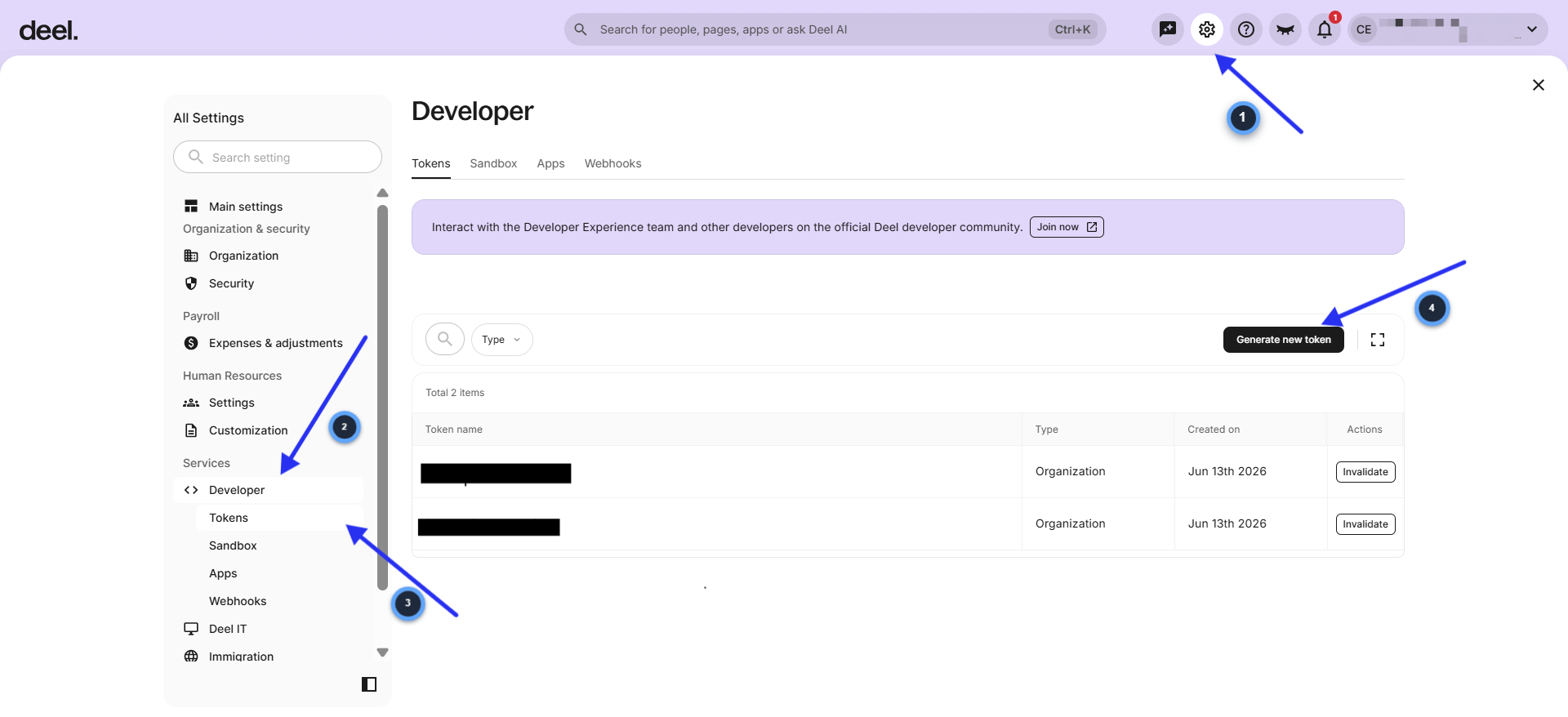The image size is (1568, 717).
Task: Invalidate the second token
Action: (x=1365, y=524)
